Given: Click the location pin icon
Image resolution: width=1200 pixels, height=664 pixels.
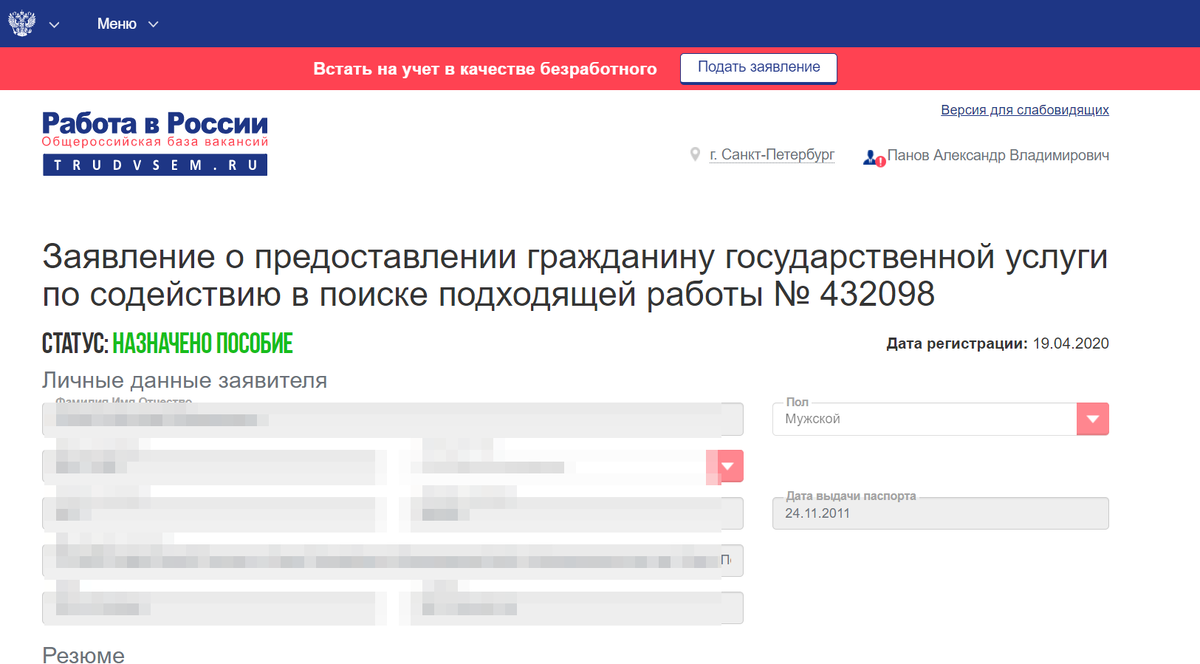Looking at the screenshot, I should 695,155.
